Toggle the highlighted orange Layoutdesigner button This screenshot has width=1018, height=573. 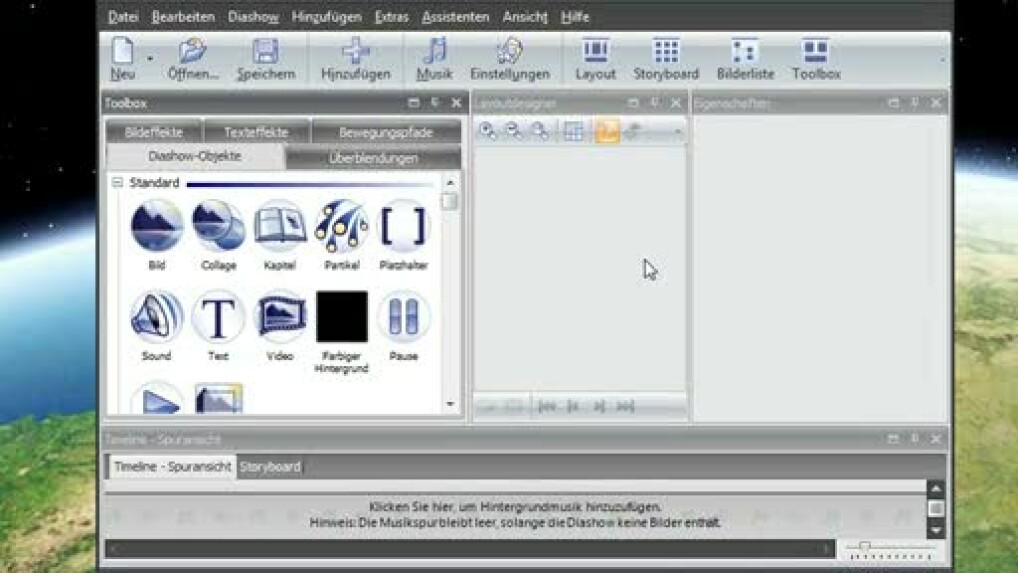click(x=606, y=132)
